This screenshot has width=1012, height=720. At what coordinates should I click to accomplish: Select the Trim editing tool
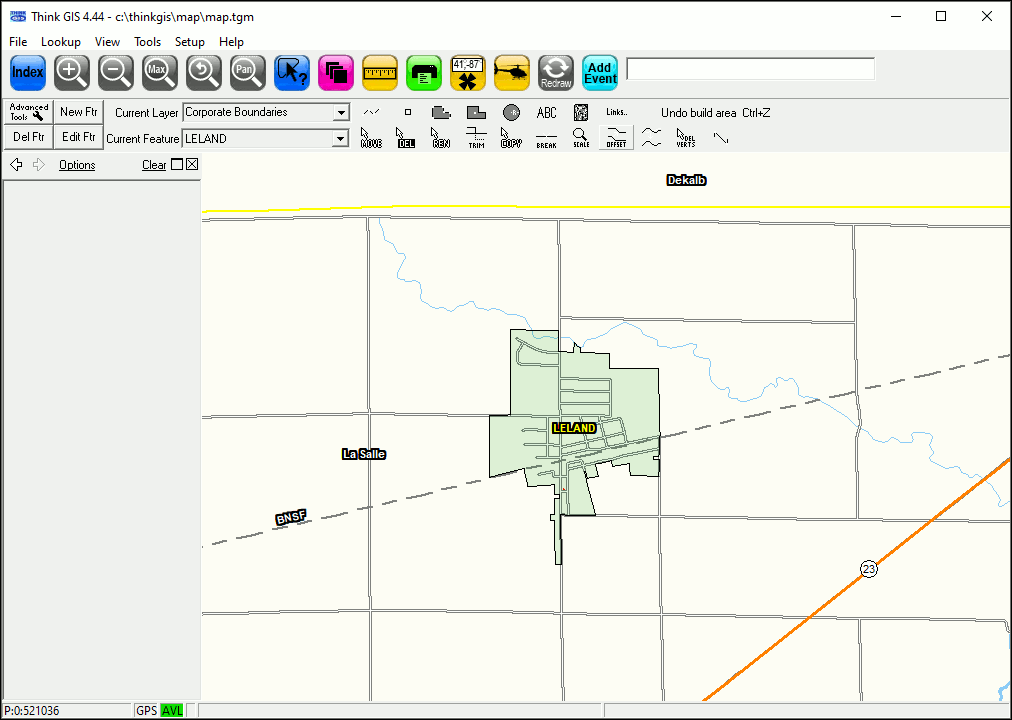(x=476, y=138)
